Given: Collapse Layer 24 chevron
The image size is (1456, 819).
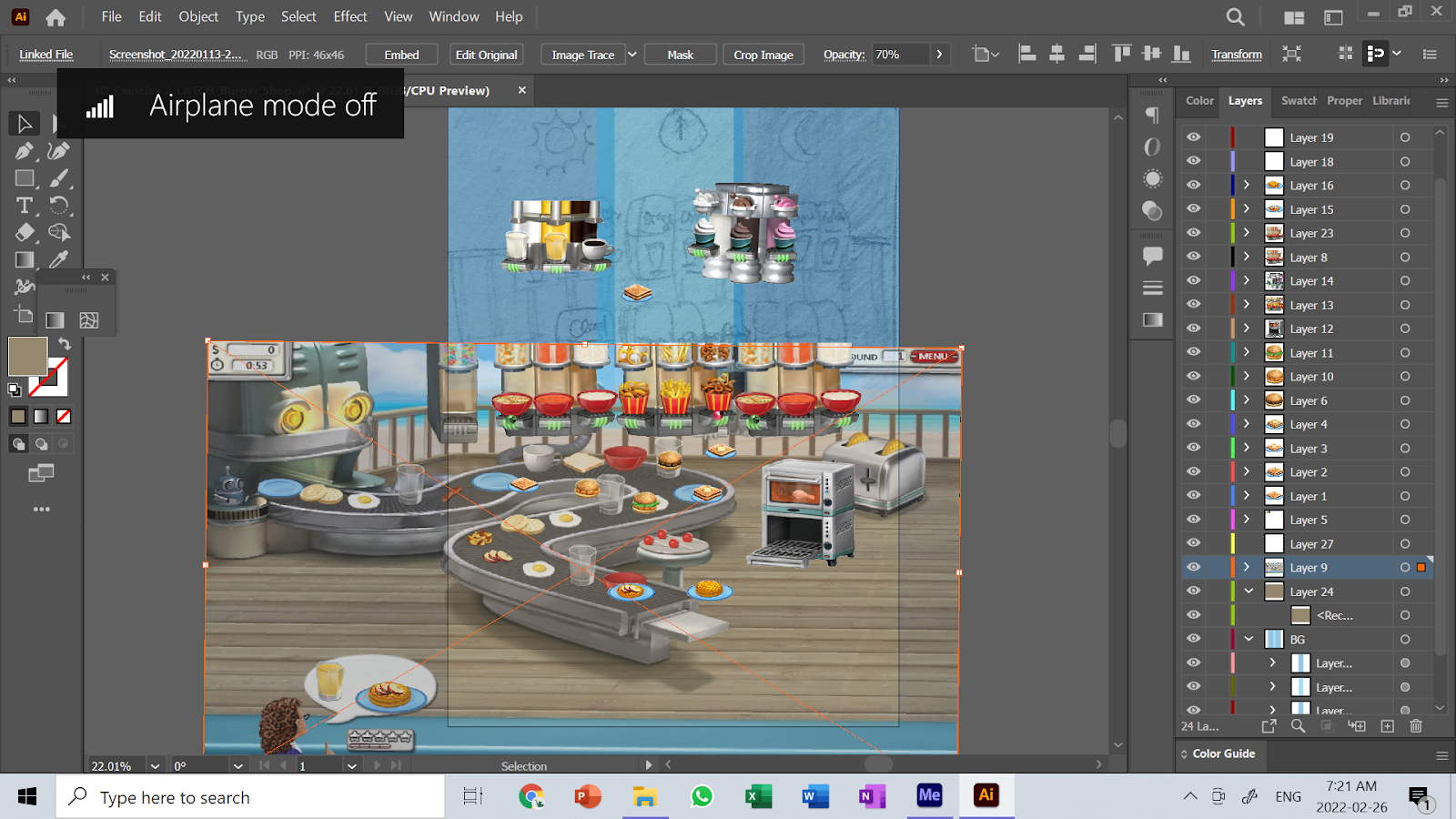Looking at the screenshot, I should click(x=1249, y=591).
